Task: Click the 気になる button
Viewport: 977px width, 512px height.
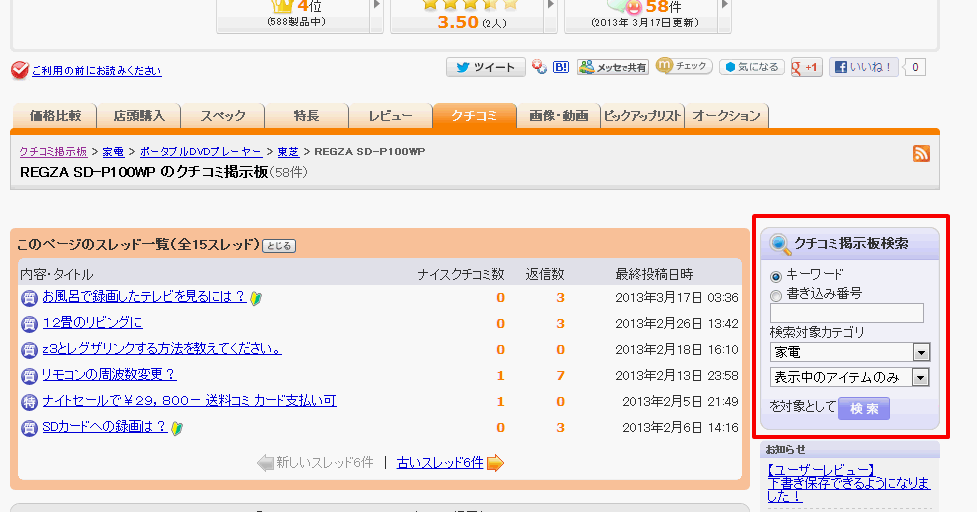Action: 752,67
